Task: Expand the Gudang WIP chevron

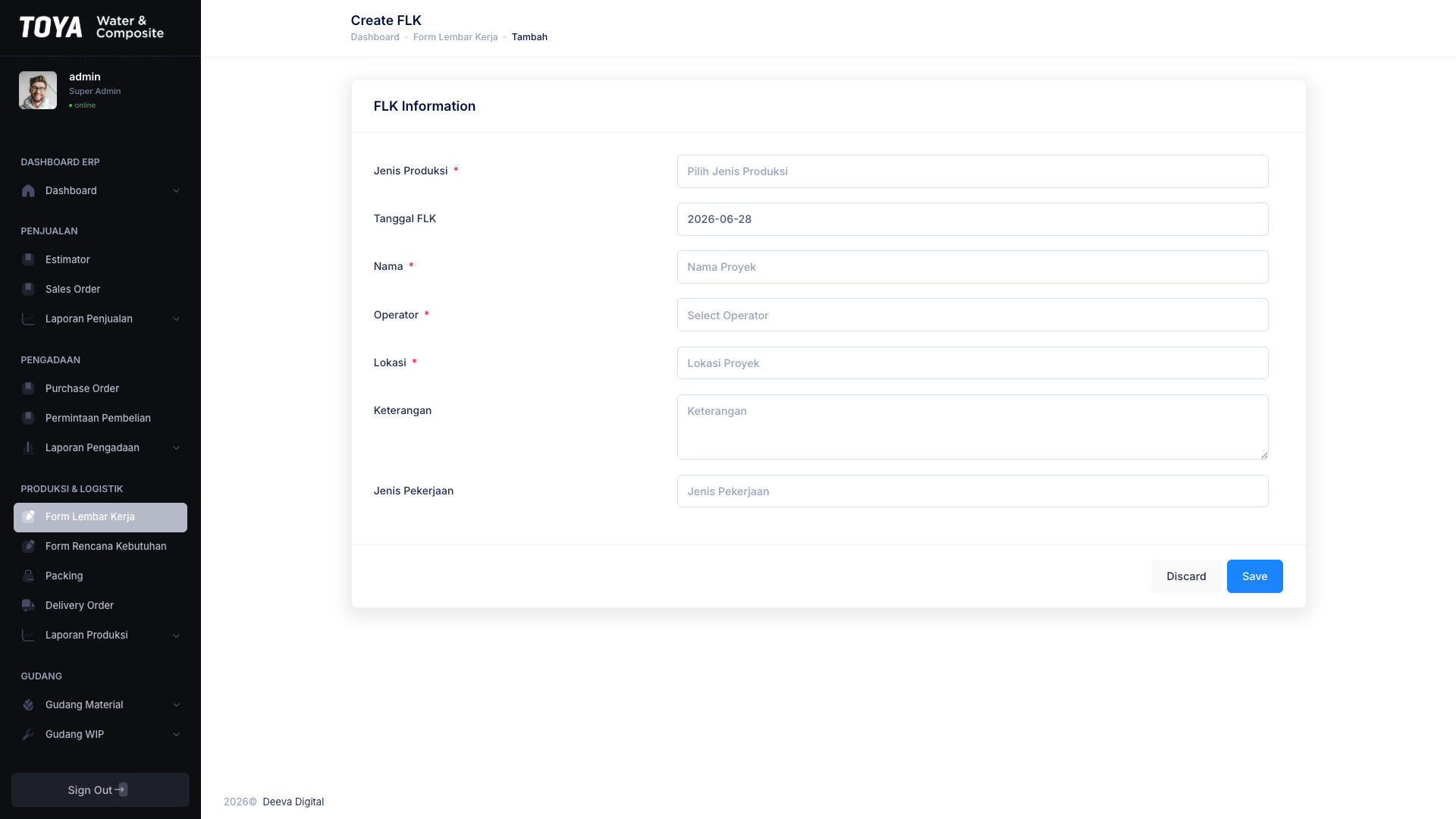Action: (176, 734)
